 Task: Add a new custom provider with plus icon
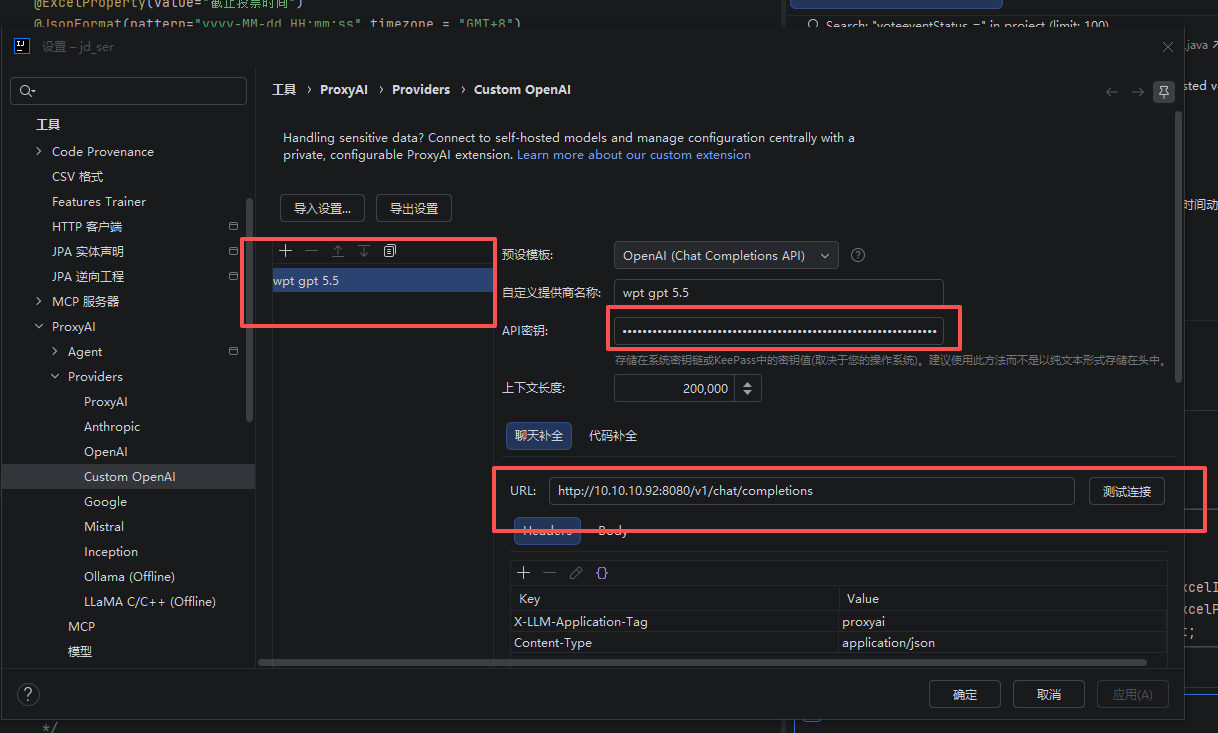(285, 251)
